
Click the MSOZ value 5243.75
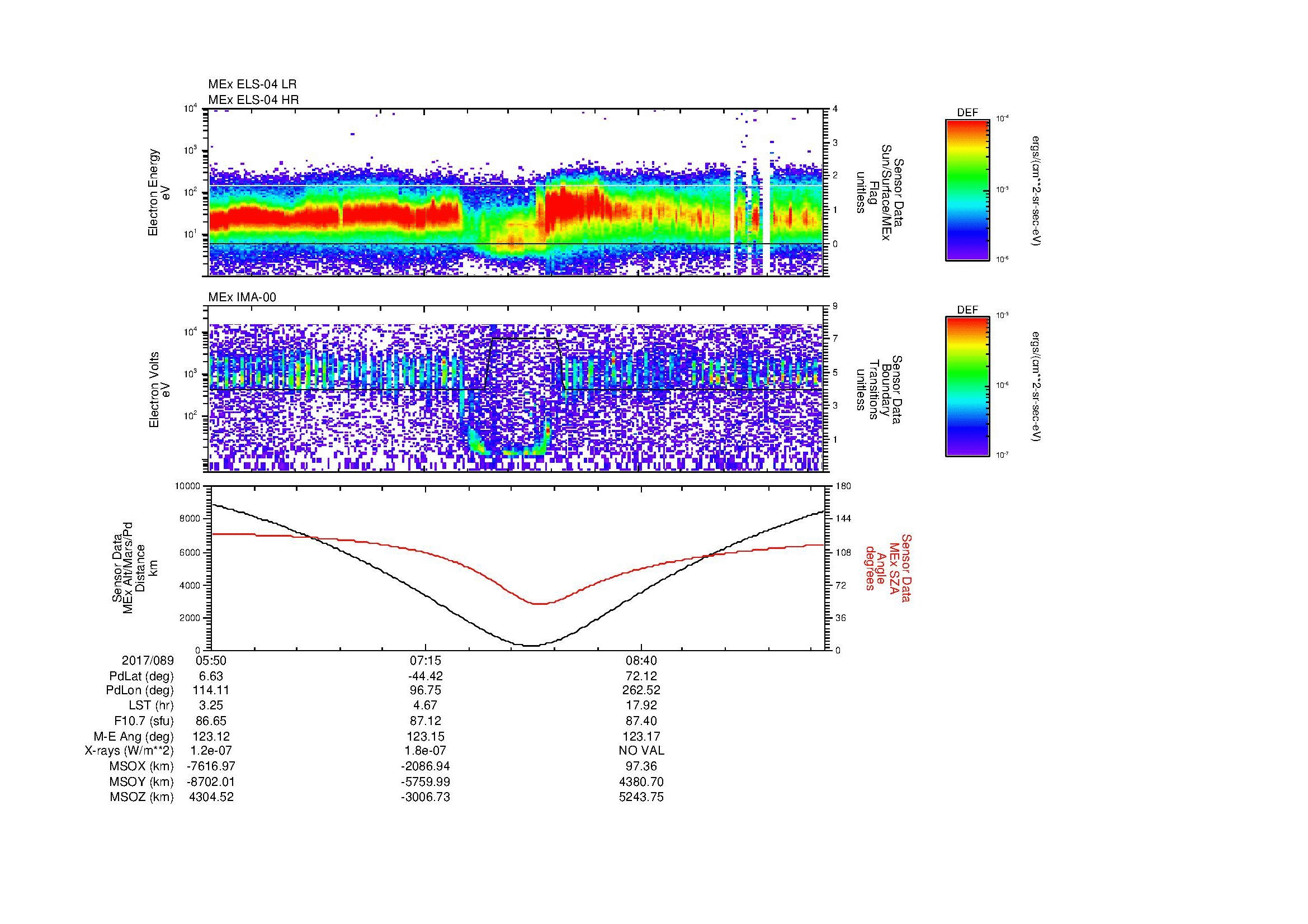tap(641, 797)
